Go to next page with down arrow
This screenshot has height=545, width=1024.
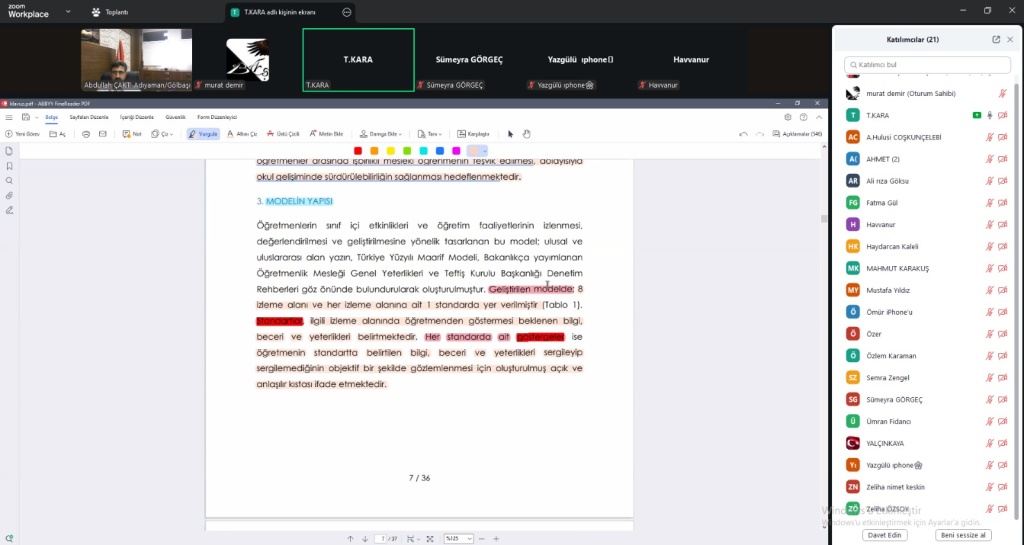(365, 539)
